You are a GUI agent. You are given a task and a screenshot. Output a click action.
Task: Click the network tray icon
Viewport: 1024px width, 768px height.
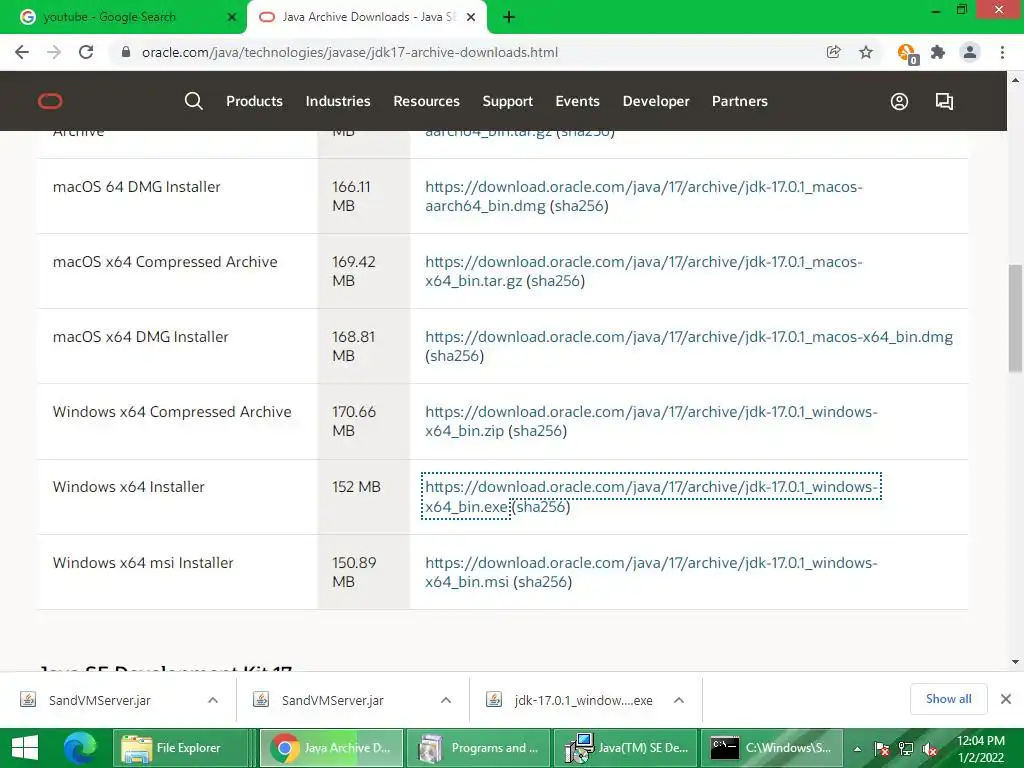(x=906, y=749)
